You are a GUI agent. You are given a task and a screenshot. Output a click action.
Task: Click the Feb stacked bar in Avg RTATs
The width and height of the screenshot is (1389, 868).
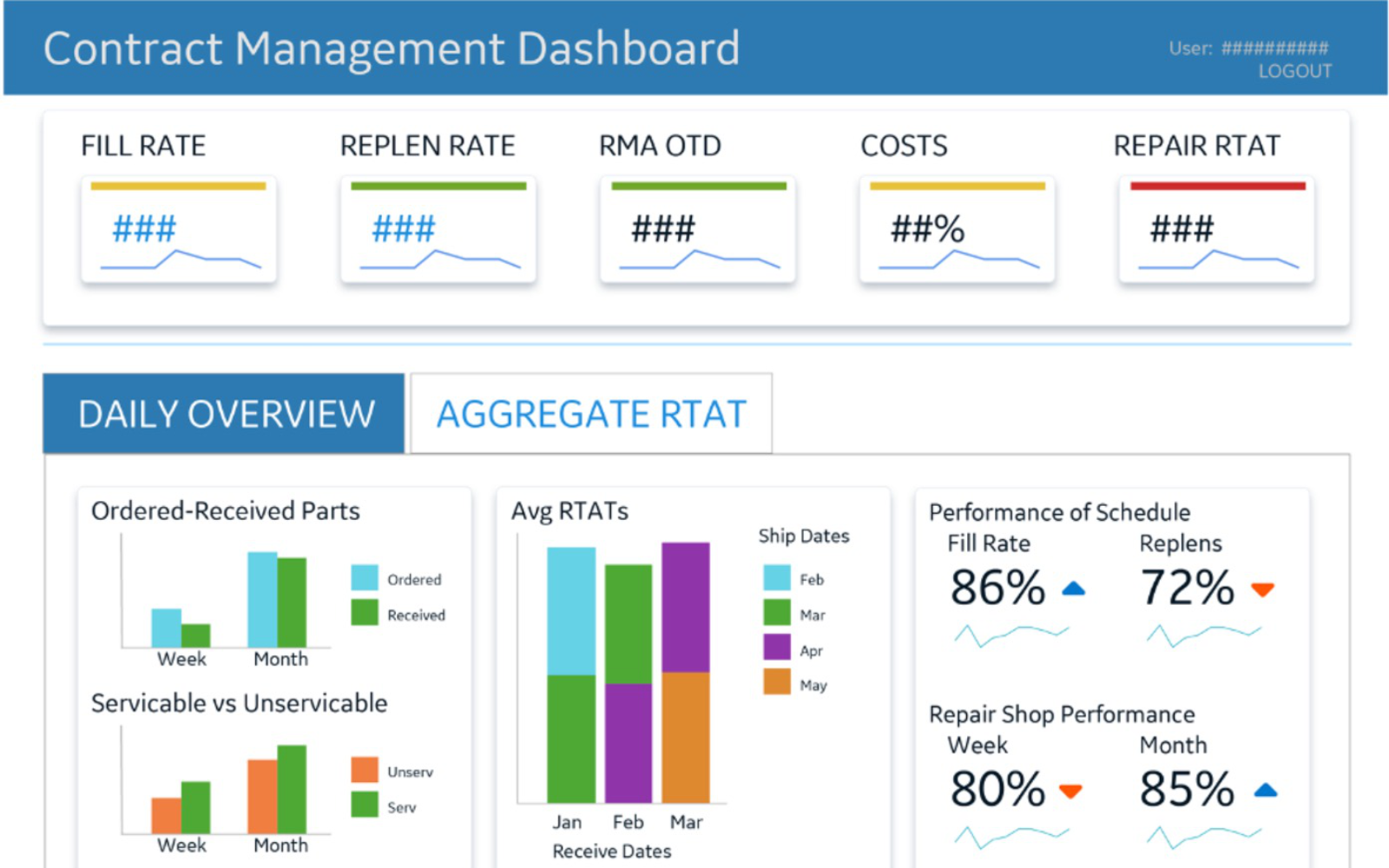pyautogui.click(x=629, y=684)
